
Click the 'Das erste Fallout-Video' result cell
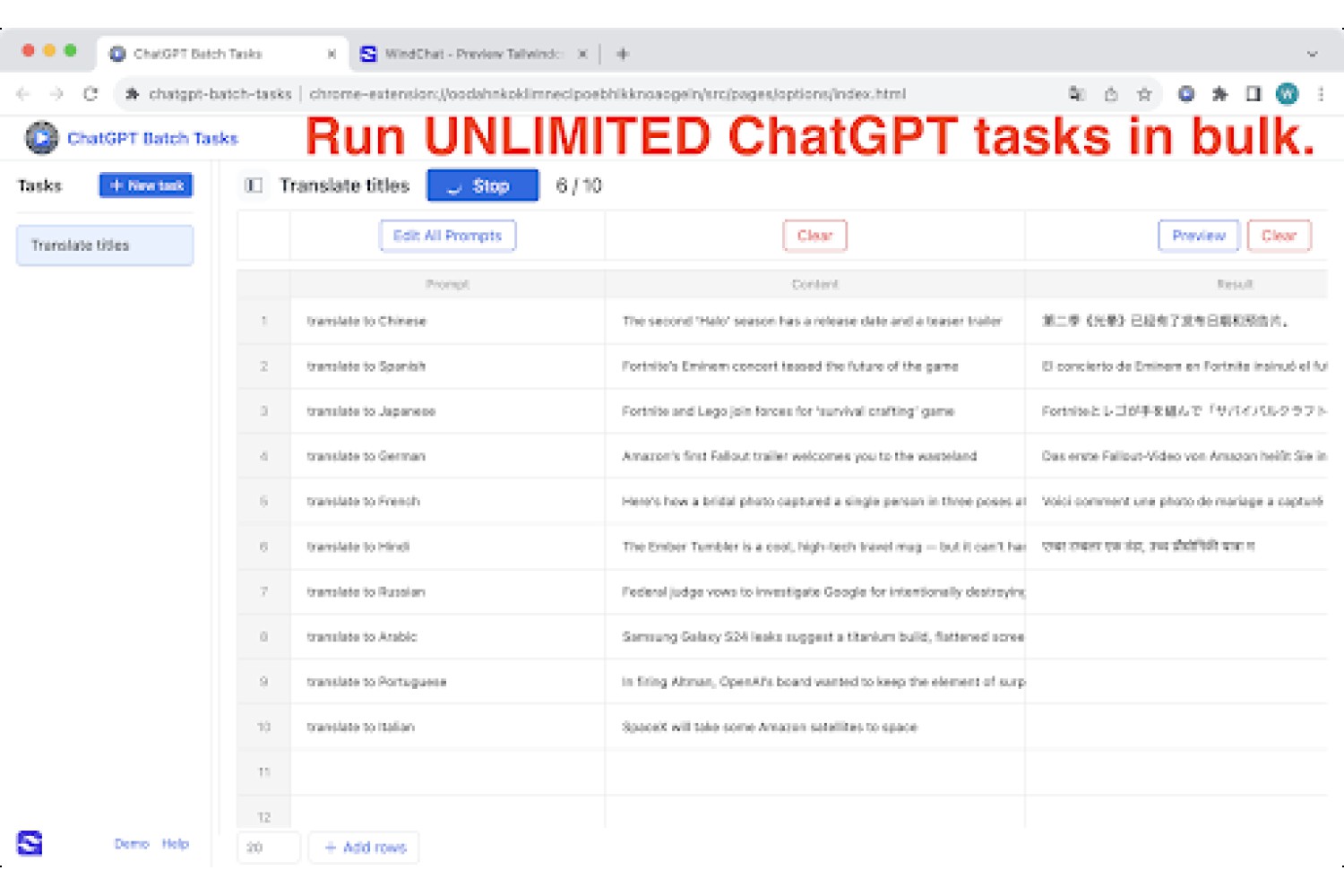1176,456
